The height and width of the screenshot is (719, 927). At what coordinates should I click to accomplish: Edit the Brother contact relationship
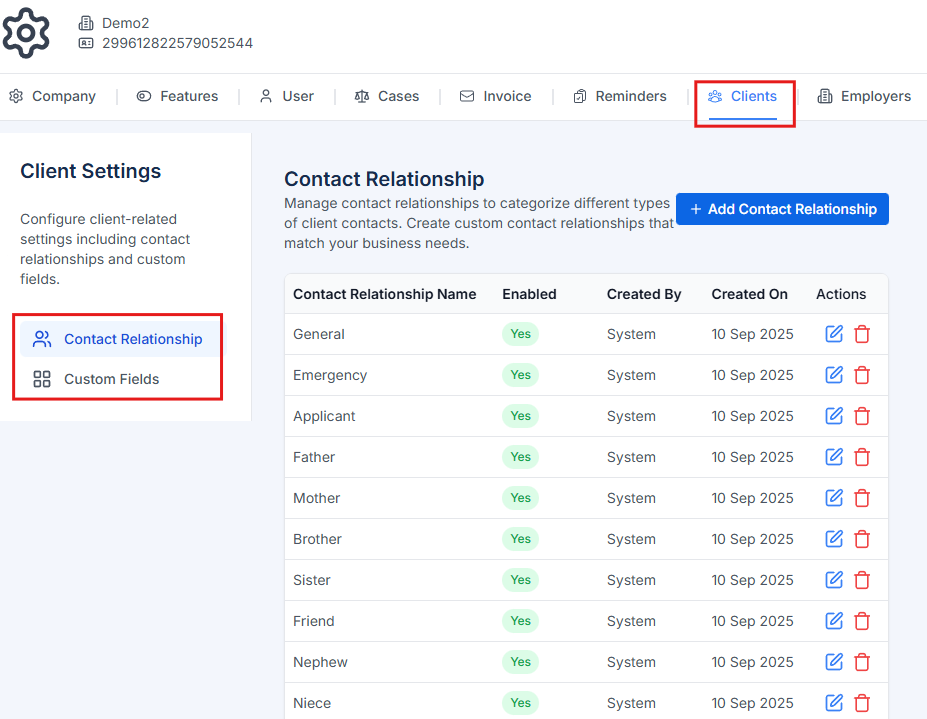834,539
